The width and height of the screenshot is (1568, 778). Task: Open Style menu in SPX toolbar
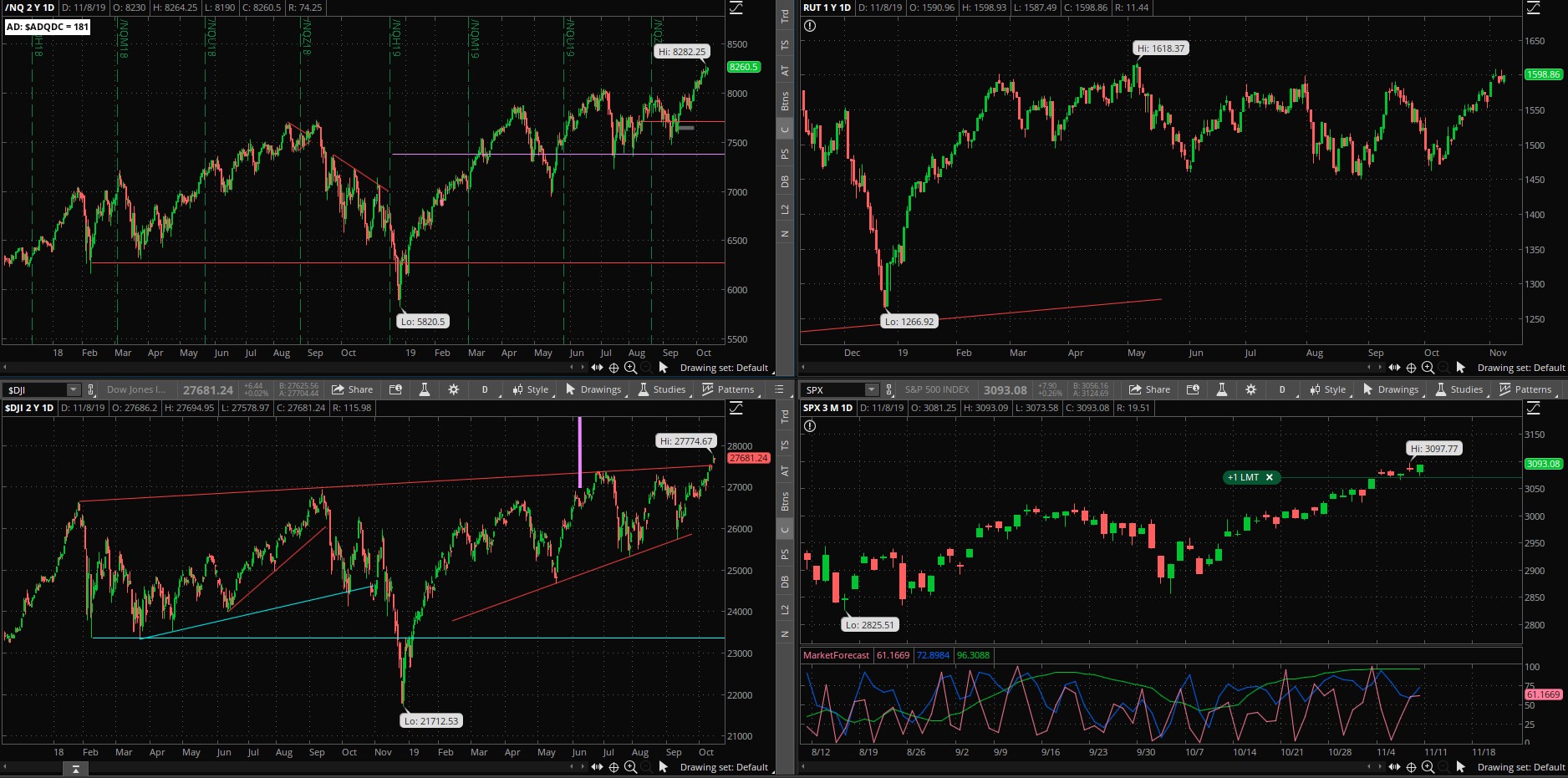point(1328,389)
